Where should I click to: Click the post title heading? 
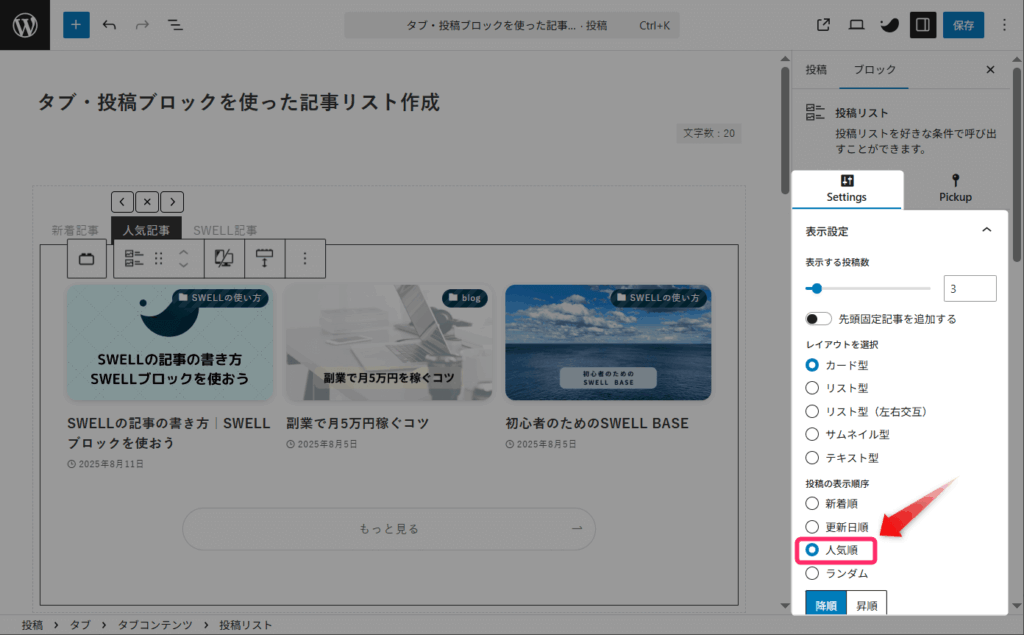pyautogui.click(x=239, y=102)
